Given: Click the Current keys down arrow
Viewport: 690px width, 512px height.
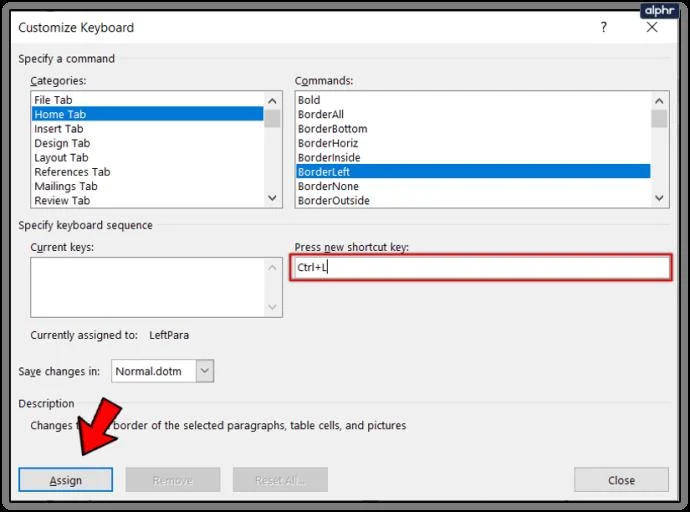Looking at the screenshot, I should pos(272,307).
